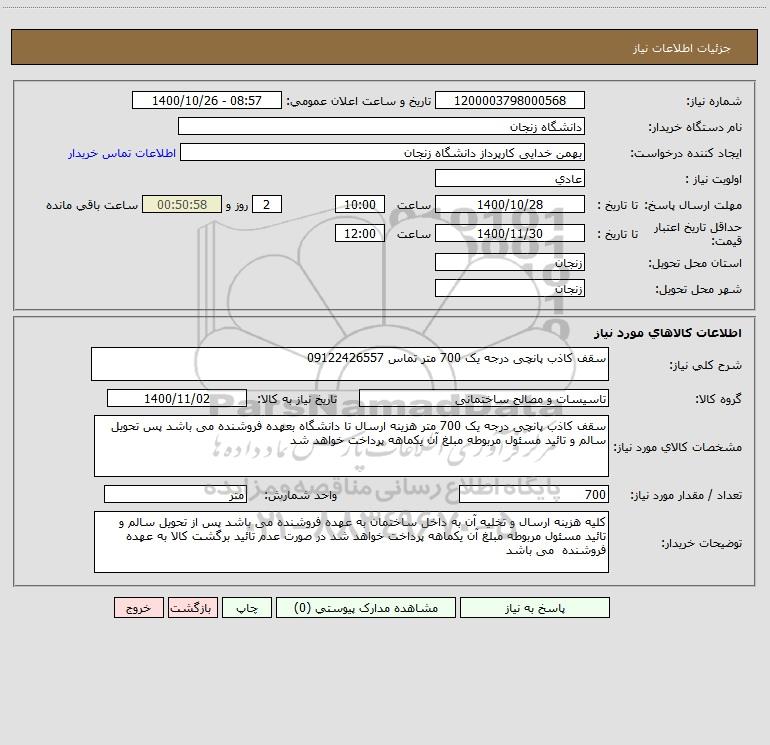The width and height of the screenshot is (770, 745).
Task: Click the بازگشت back button
Action: [192, 608]
